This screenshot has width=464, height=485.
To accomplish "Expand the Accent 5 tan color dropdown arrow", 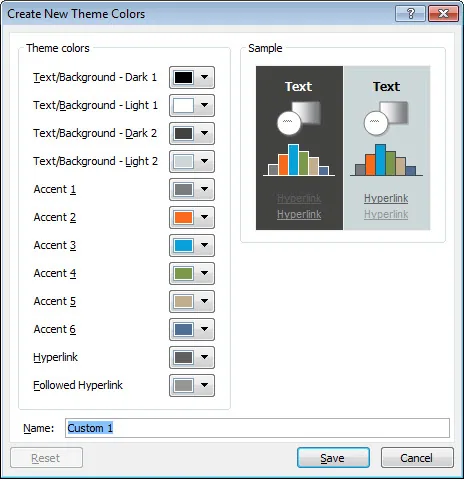I will point(204,301).
